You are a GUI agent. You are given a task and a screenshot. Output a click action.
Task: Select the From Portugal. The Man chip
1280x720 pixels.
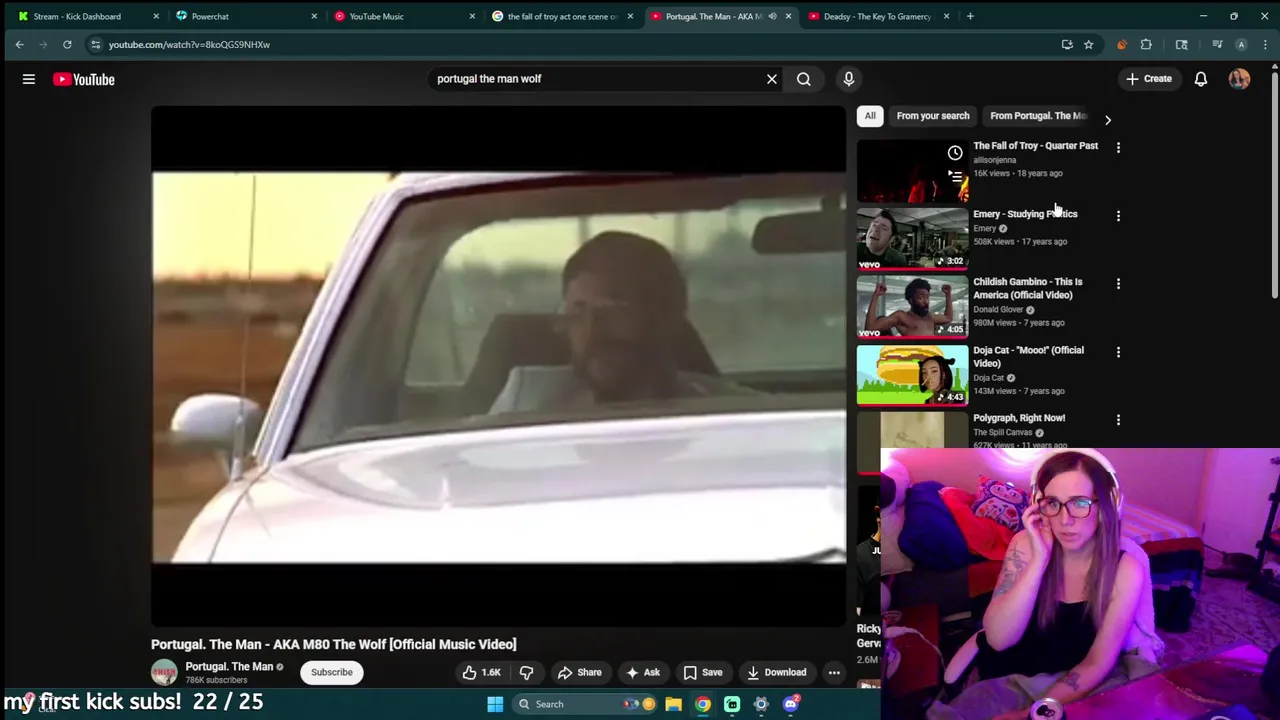[x=1037, y=116]
